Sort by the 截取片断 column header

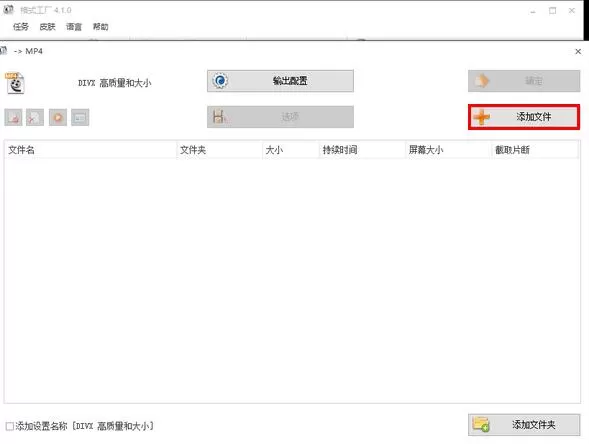[535, 150]
